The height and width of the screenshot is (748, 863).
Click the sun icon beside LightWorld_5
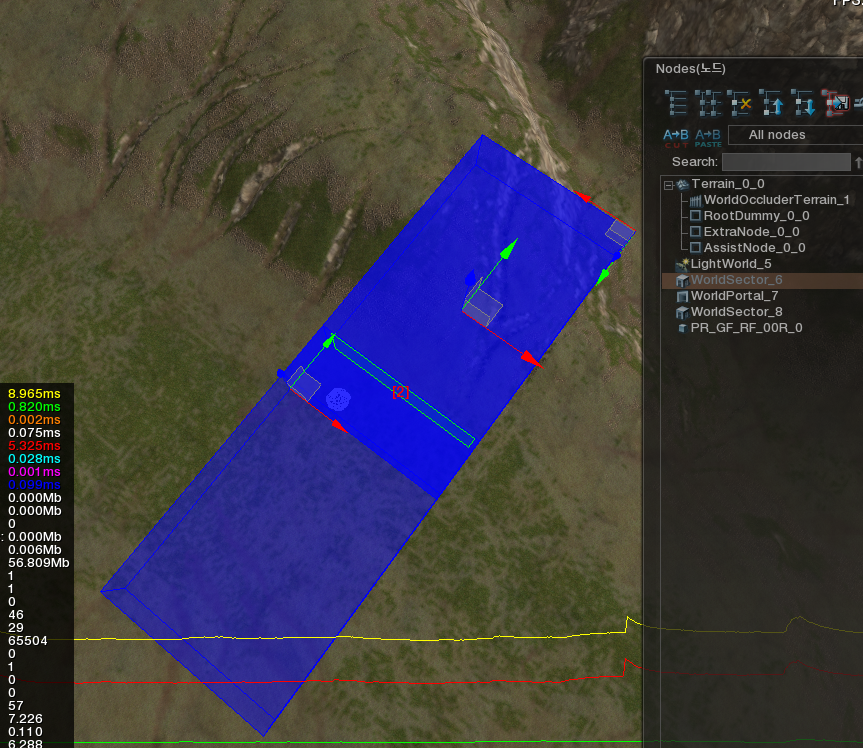point(683,263)
